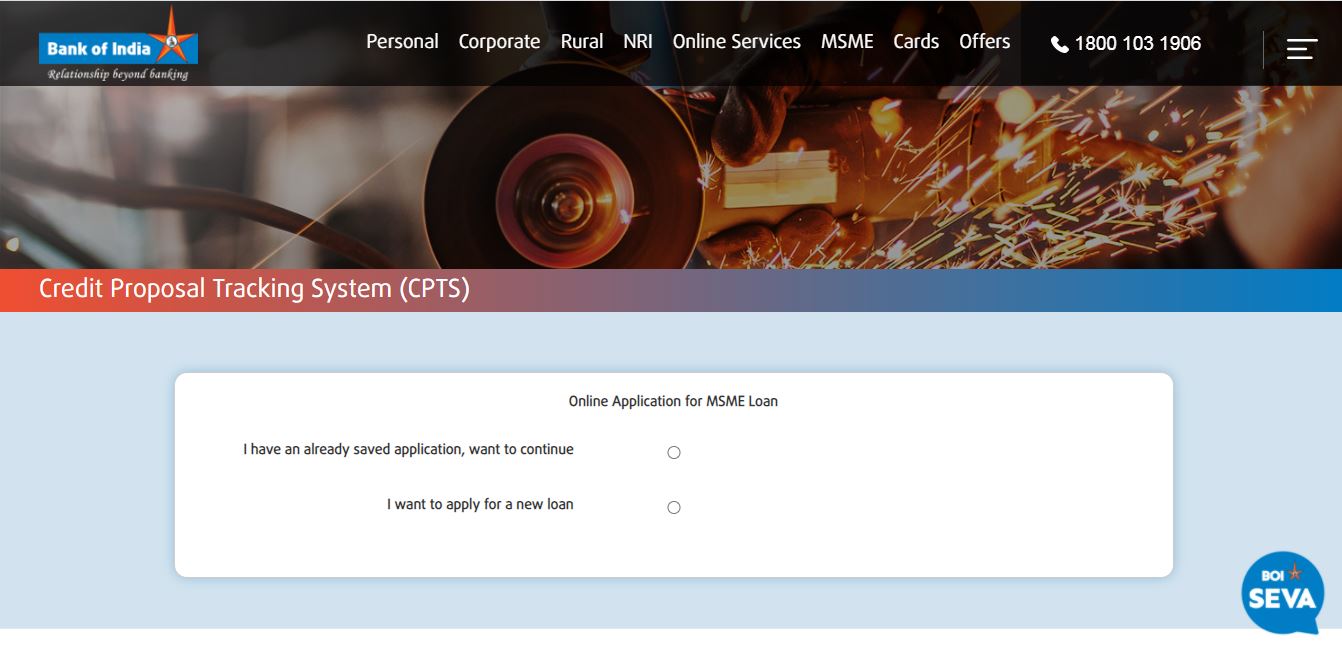
Task: Click the 'already saved application' label text
Action: coord(408,450)
